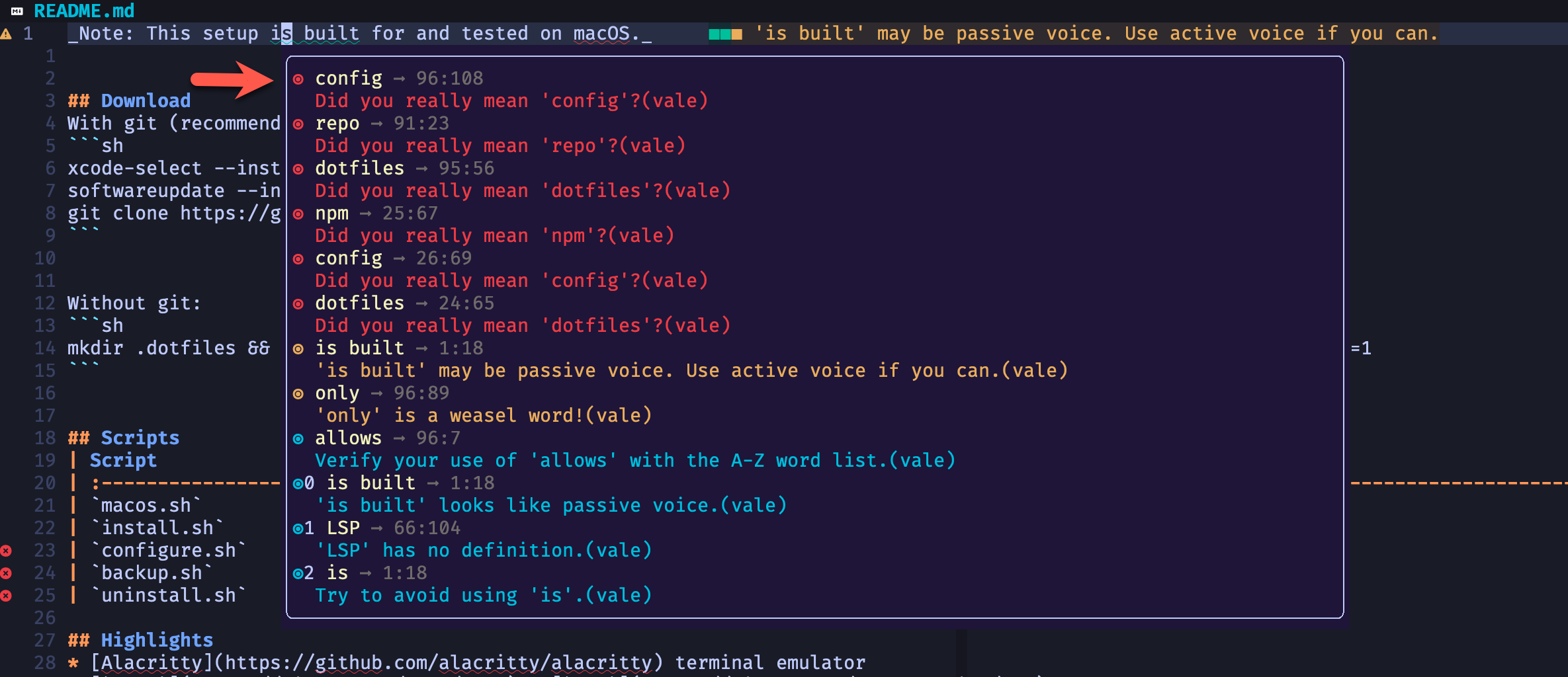1568x677 pixels.
Task: Click the circle marker beside the '1 LSP' diagnostic
Action: (298, 528)
